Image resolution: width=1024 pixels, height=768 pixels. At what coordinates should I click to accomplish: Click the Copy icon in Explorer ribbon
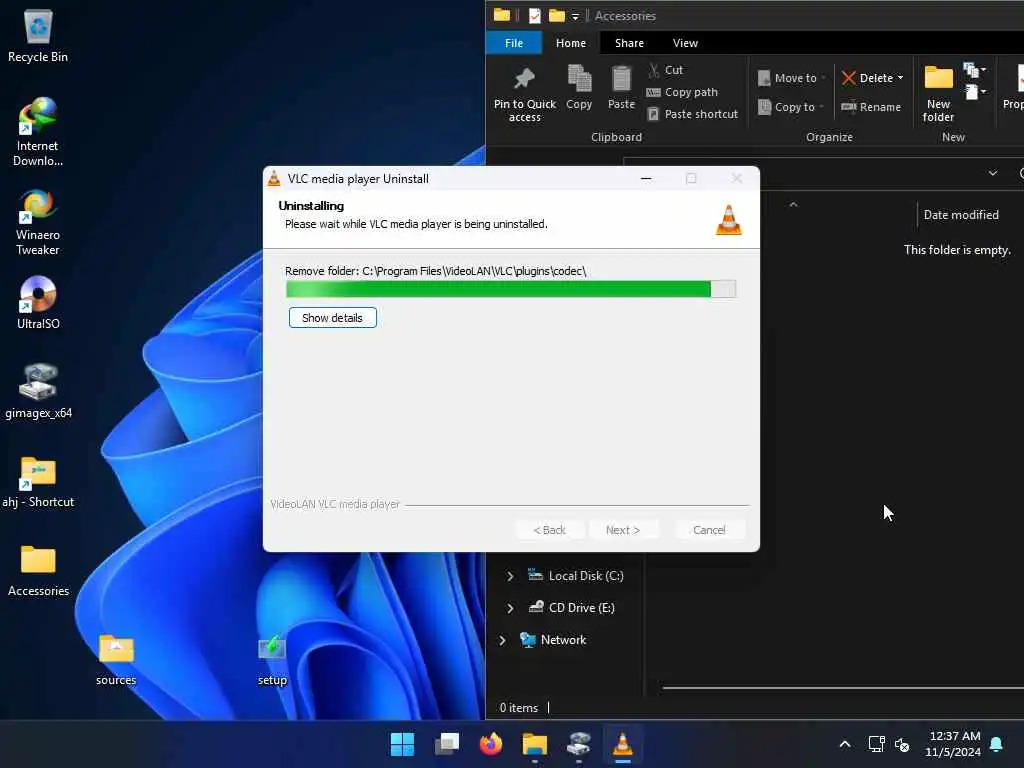pos(579,87)
